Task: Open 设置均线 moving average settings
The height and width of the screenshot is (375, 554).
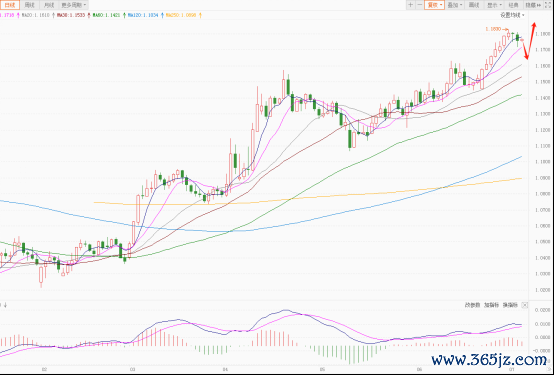Action: pyautogui.click(x=512, y=15)
